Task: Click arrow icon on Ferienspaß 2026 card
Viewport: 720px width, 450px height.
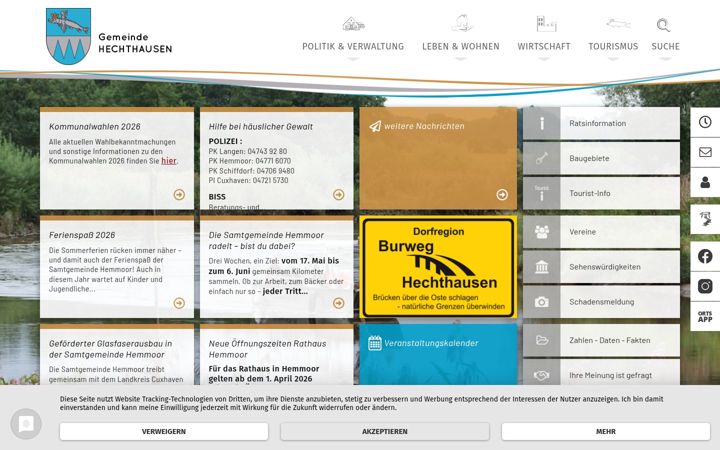Action: pyautogui.click(x=179, y=303)
